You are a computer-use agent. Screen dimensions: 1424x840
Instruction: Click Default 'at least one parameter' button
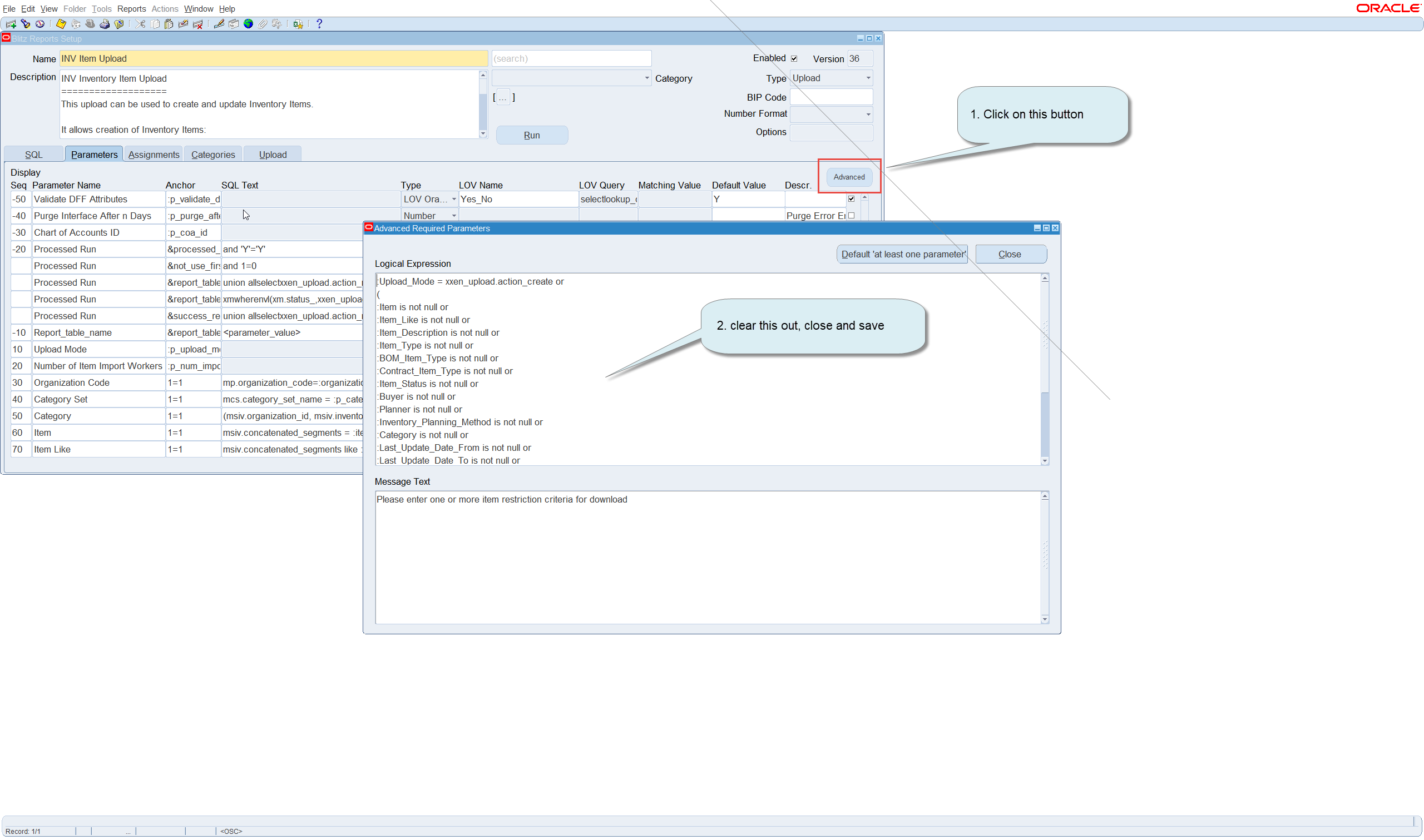[902, 254]
